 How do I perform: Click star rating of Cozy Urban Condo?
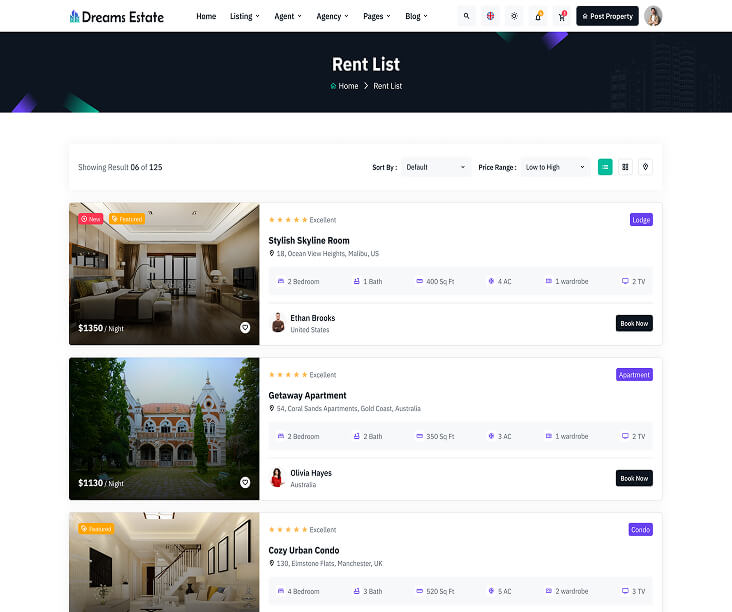pyautogui.click(x=288, y=530)
